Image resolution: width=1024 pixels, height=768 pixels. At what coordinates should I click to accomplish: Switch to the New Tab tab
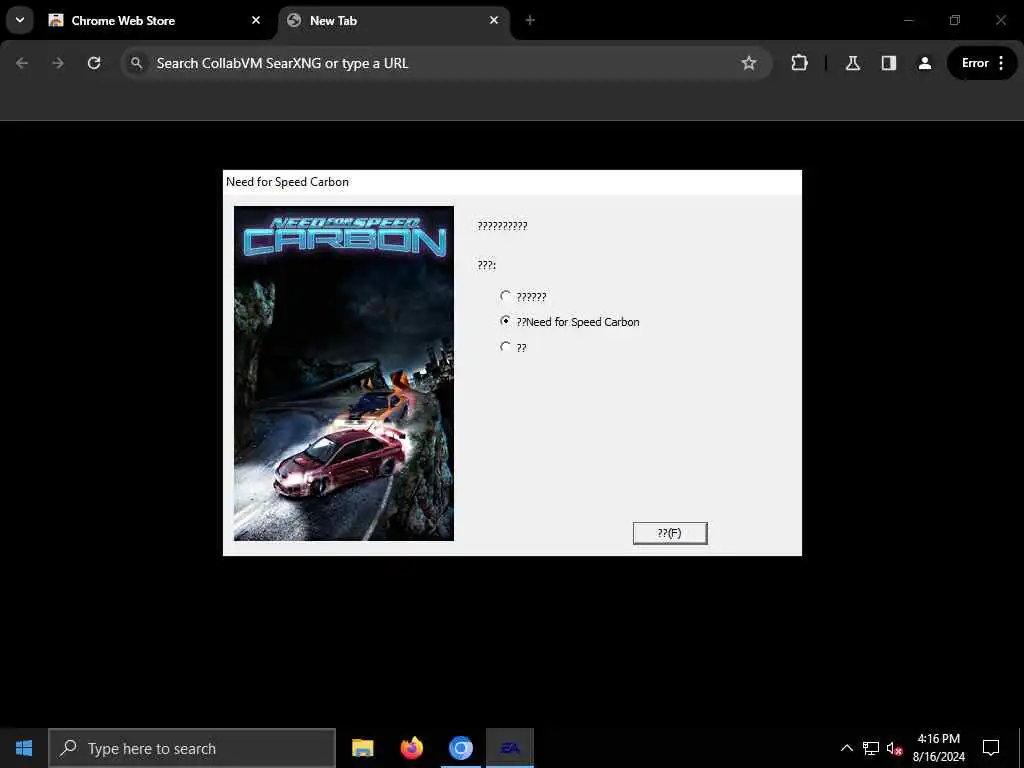click(x=394, y=21)
